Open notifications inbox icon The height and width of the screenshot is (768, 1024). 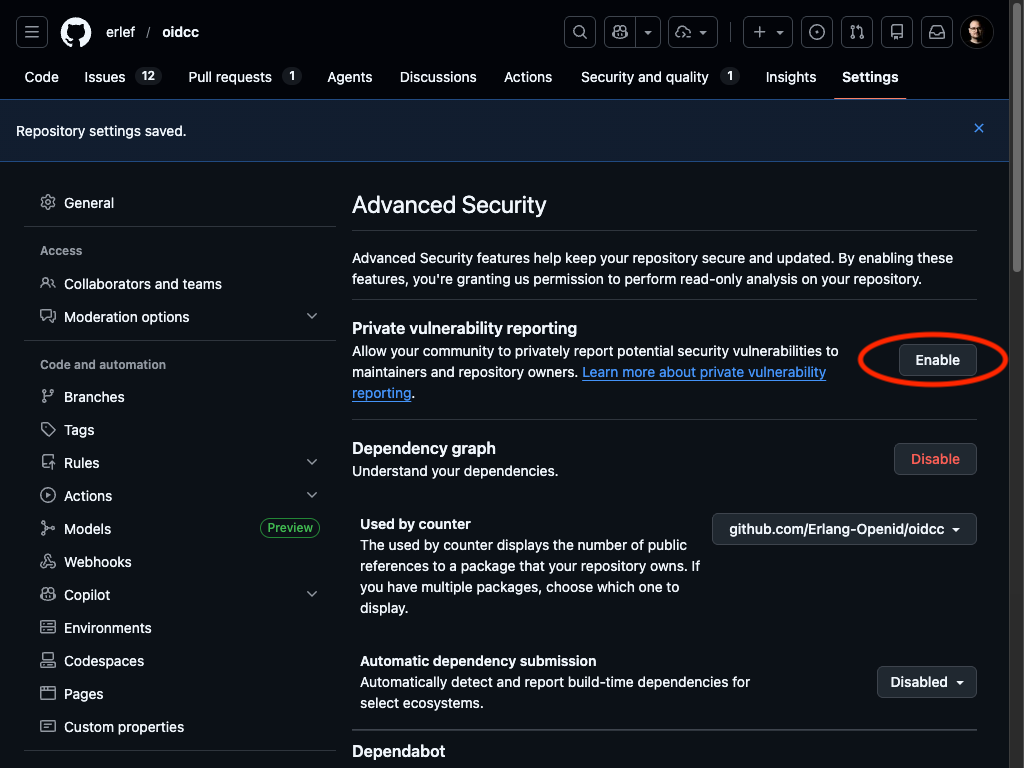coord(937,32)
